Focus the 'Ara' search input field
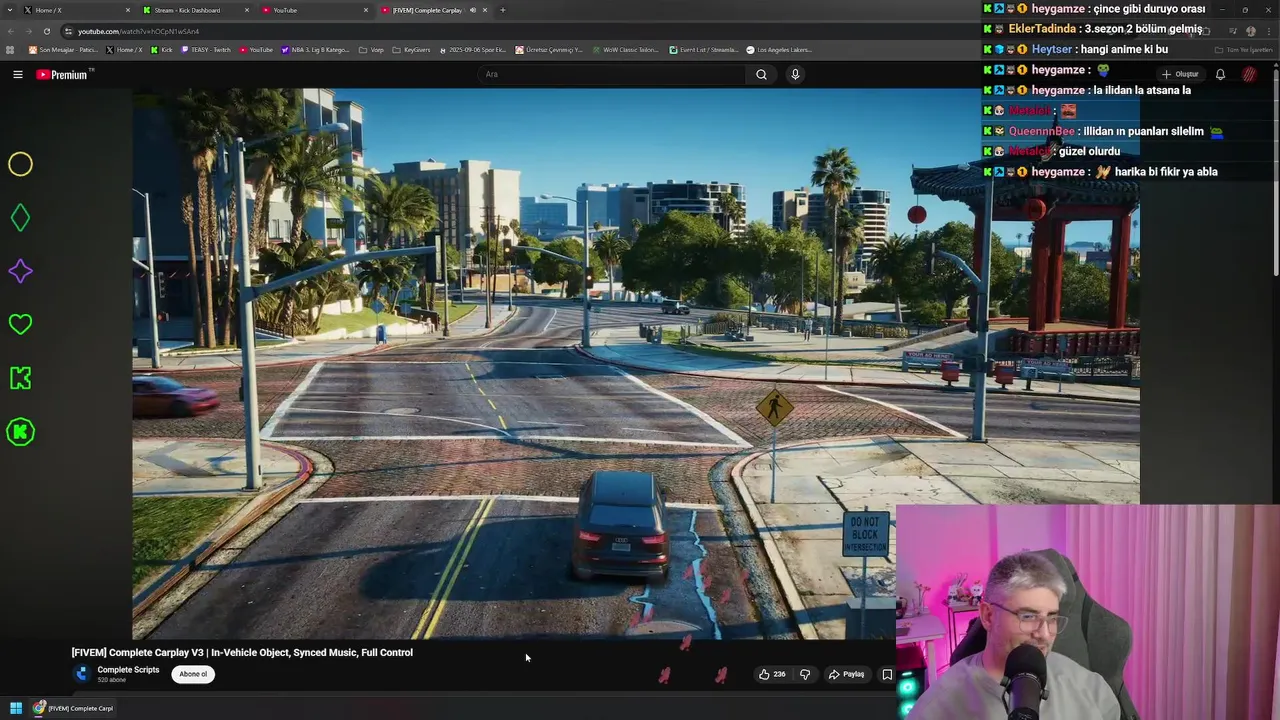This screenshot has width=1280, height=720. 612,74
